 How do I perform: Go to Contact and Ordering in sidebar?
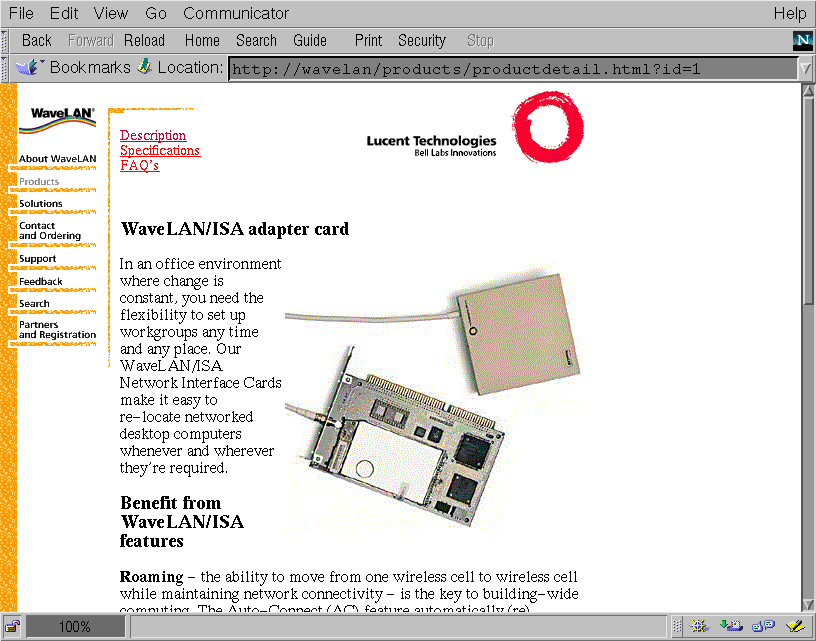point(50,231)
